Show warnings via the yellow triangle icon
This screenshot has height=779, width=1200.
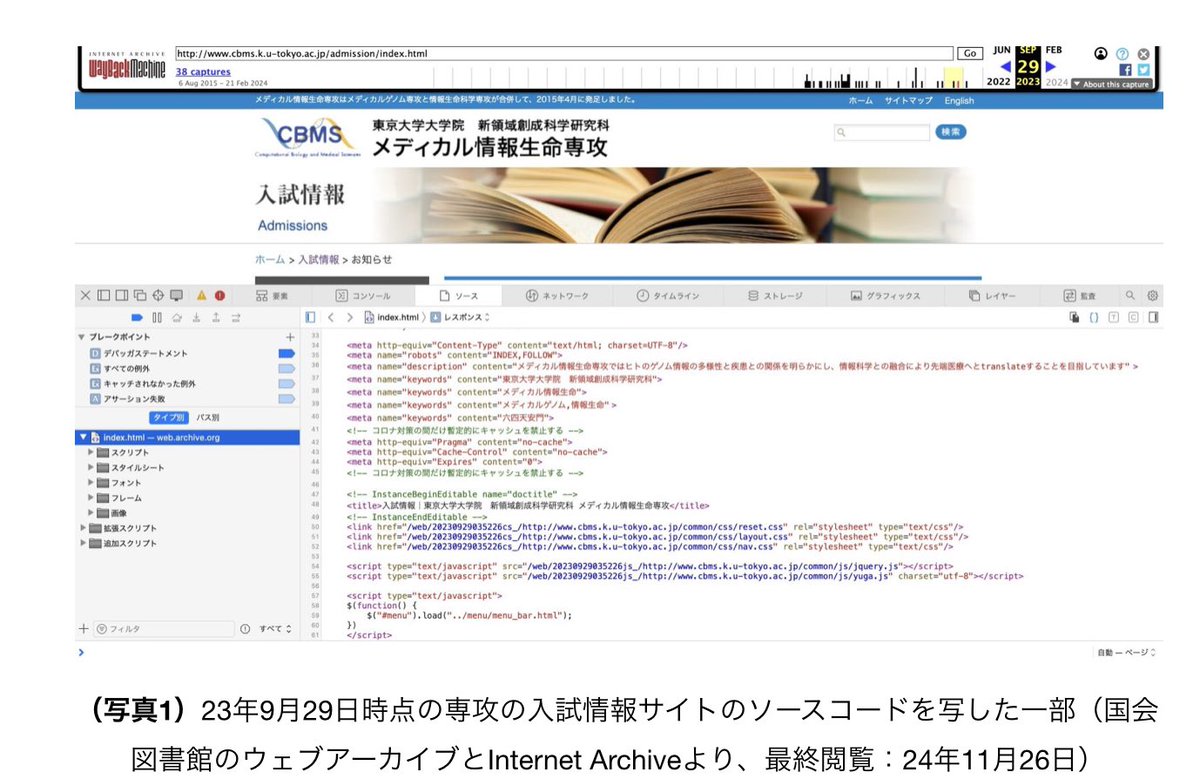(x=201, y=296)
